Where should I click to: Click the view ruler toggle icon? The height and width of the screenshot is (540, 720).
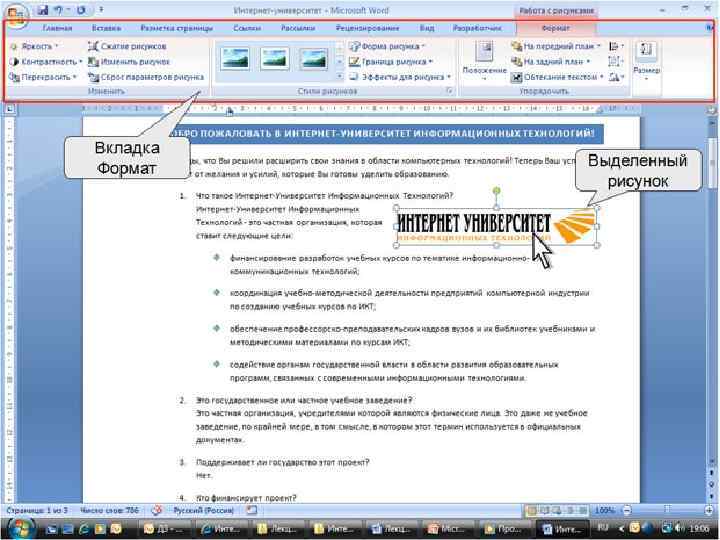point(711,110)
